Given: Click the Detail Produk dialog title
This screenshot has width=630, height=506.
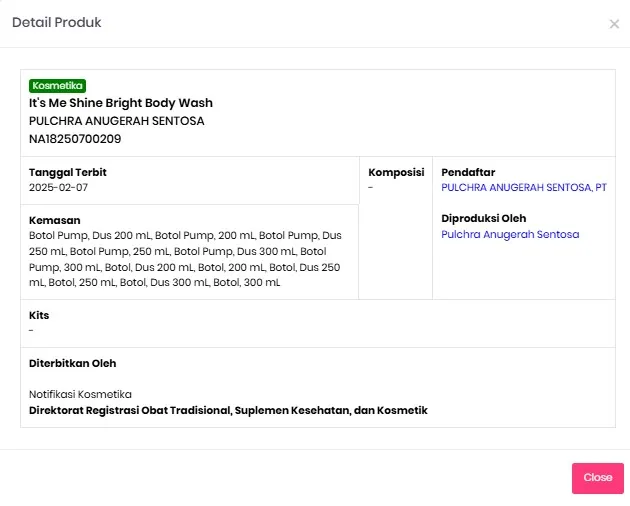Looking at the screenshot, I should click(x=56, y=22).
